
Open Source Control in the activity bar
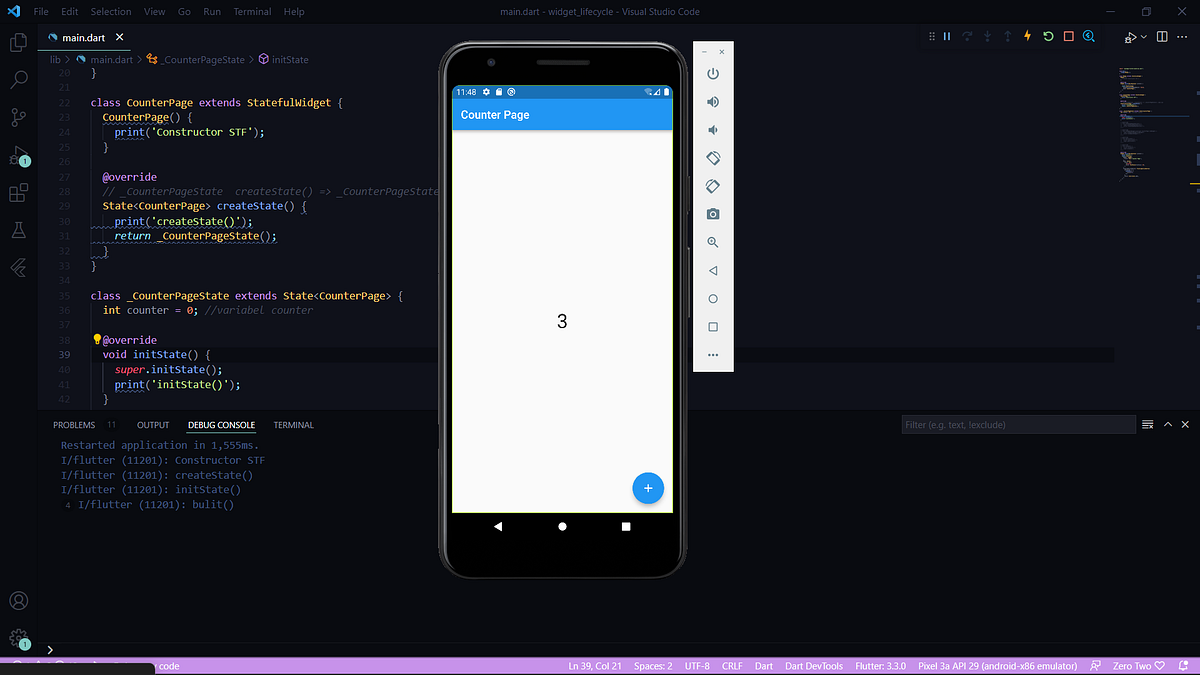click(18, 117)
